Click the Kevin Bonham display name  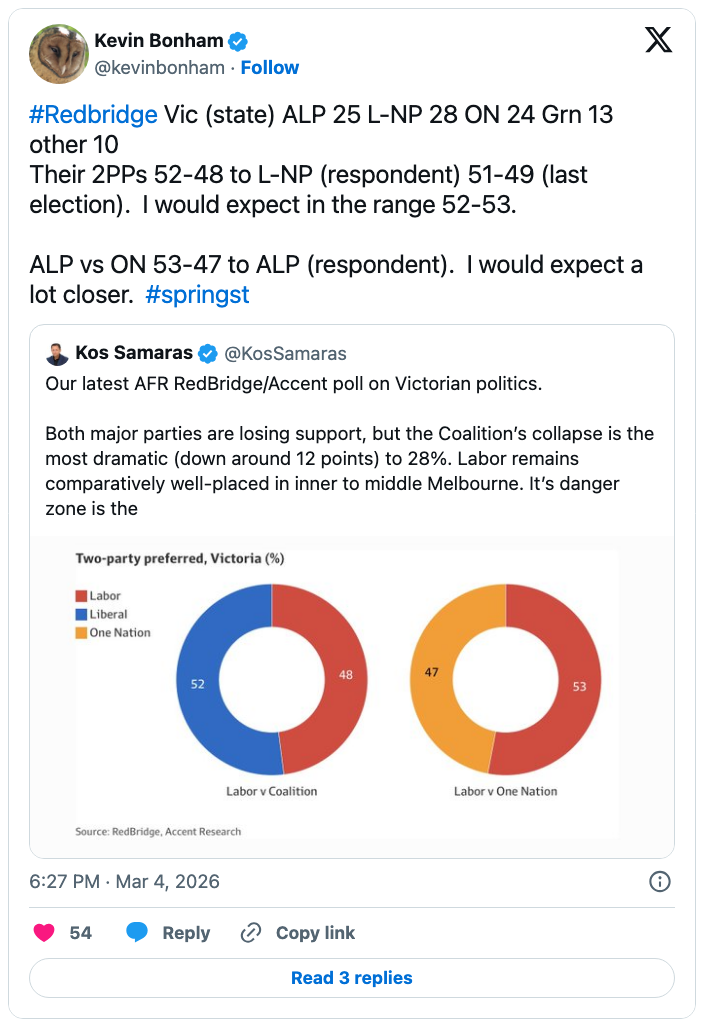(x=158, y=41)
